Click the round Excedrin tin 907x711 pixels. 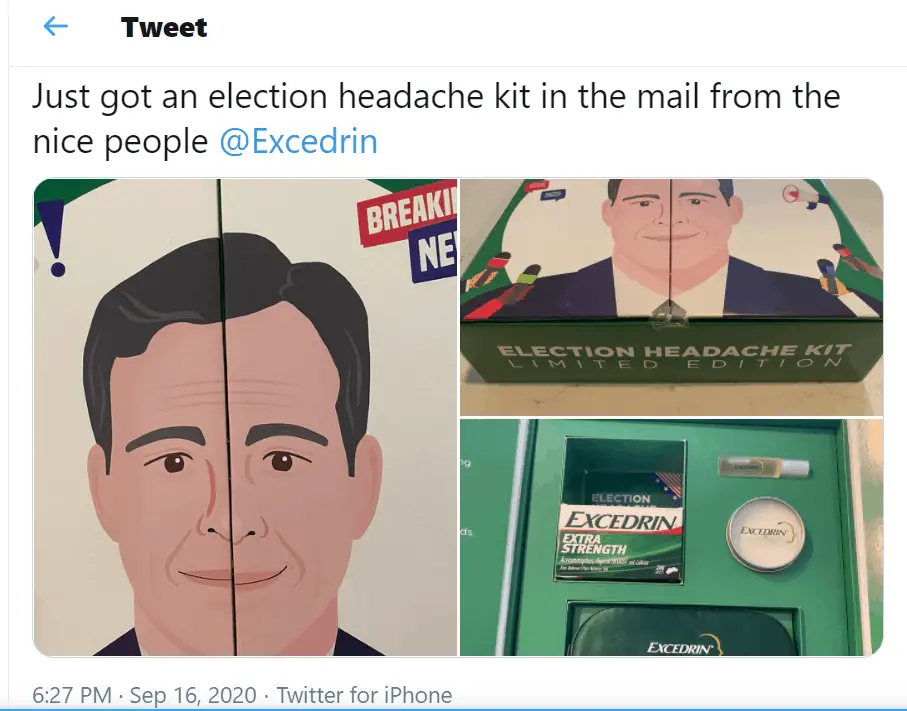point(765,534)
